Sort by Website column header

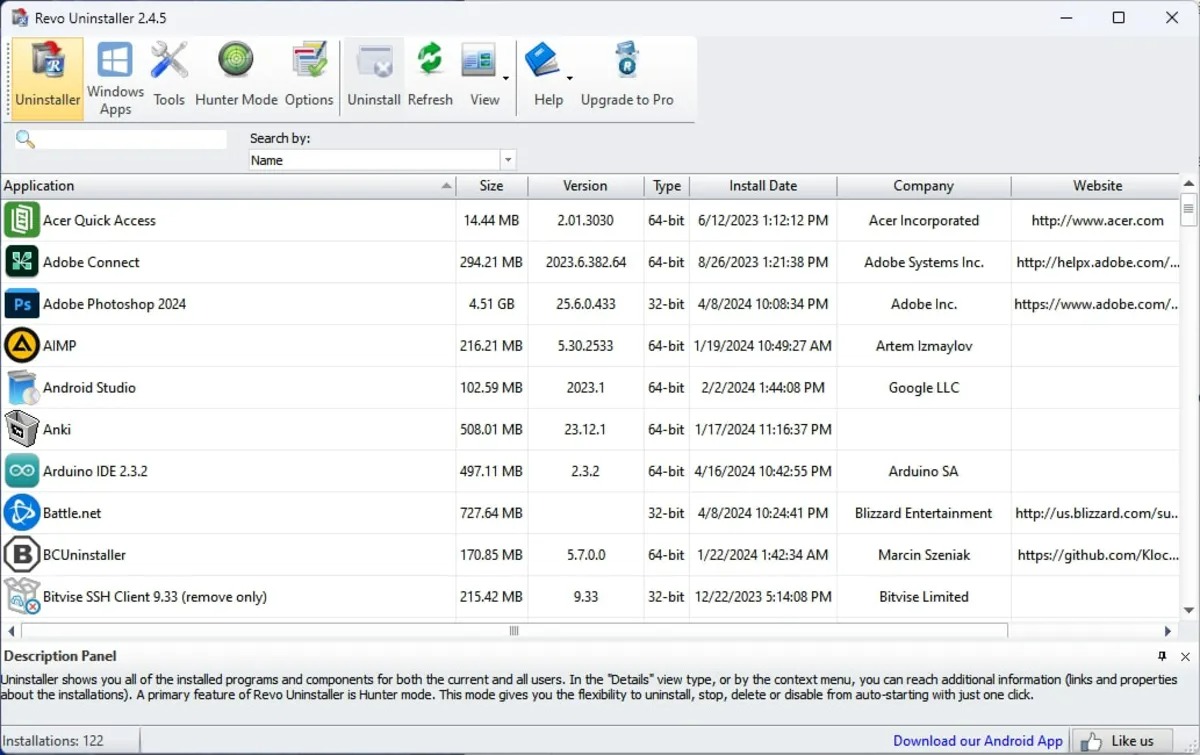point(1097,186)
